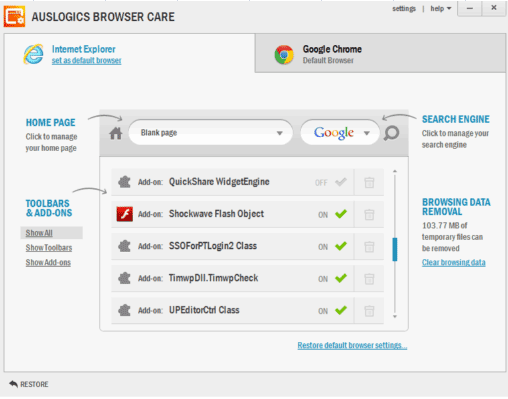Click Clear browsing data link
508x399 pixels.
coord(454,262)
